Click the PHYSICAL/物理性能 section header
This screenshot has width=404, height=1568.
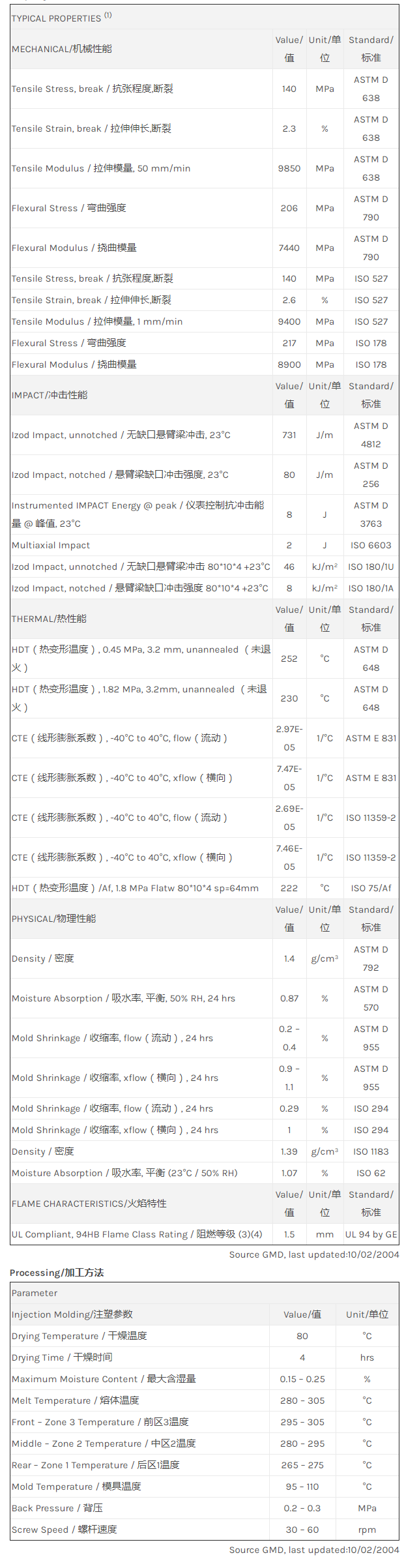pos(53,919)
